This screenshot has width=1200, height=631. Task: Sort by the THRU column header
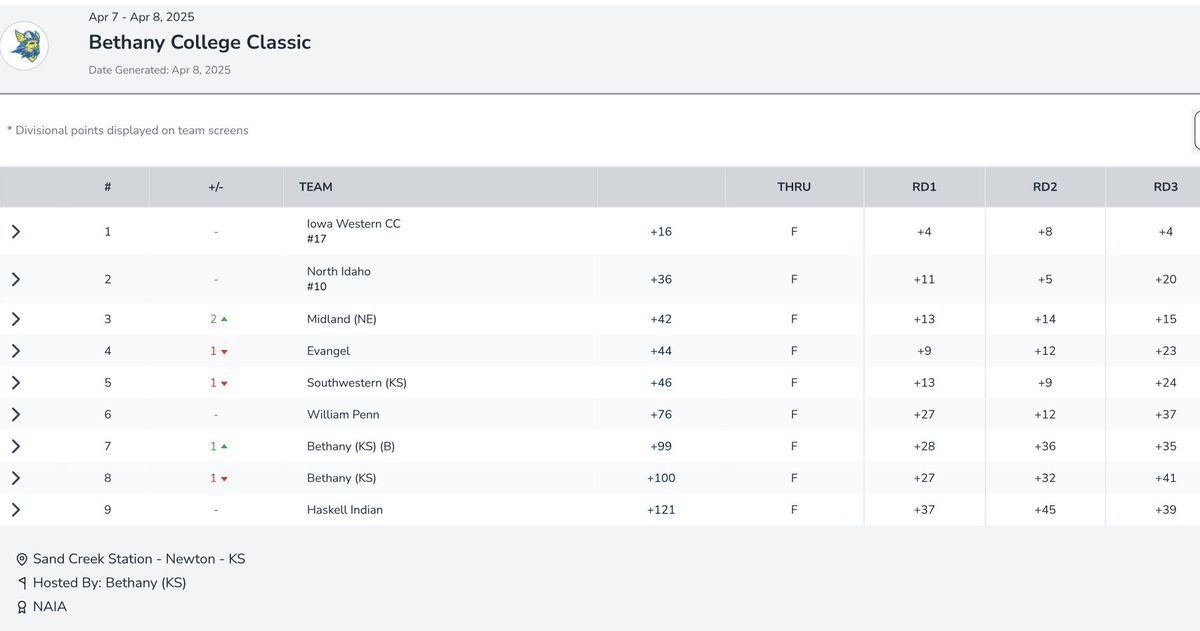pyautogui.click(x=794, y=187)
